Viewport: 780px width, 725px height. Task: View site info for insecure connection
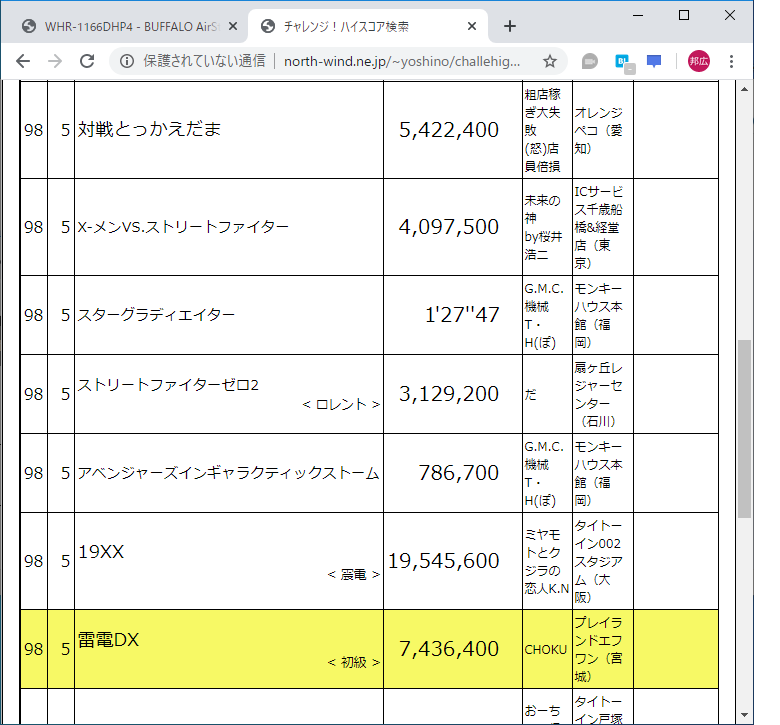coord(127,61)
